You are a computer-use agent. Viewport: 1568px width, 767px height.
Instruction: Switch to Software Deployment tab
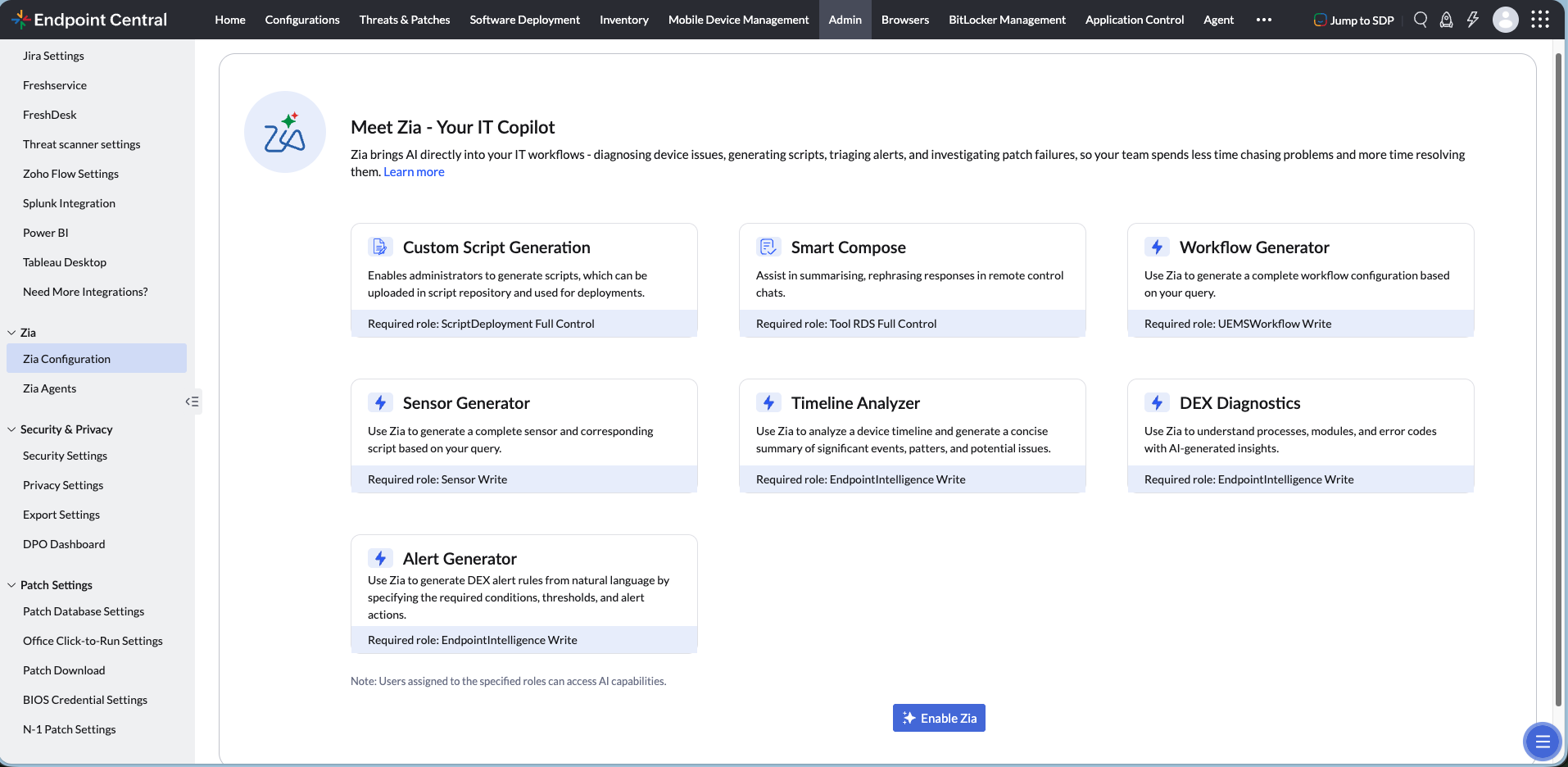pos(525,20)
